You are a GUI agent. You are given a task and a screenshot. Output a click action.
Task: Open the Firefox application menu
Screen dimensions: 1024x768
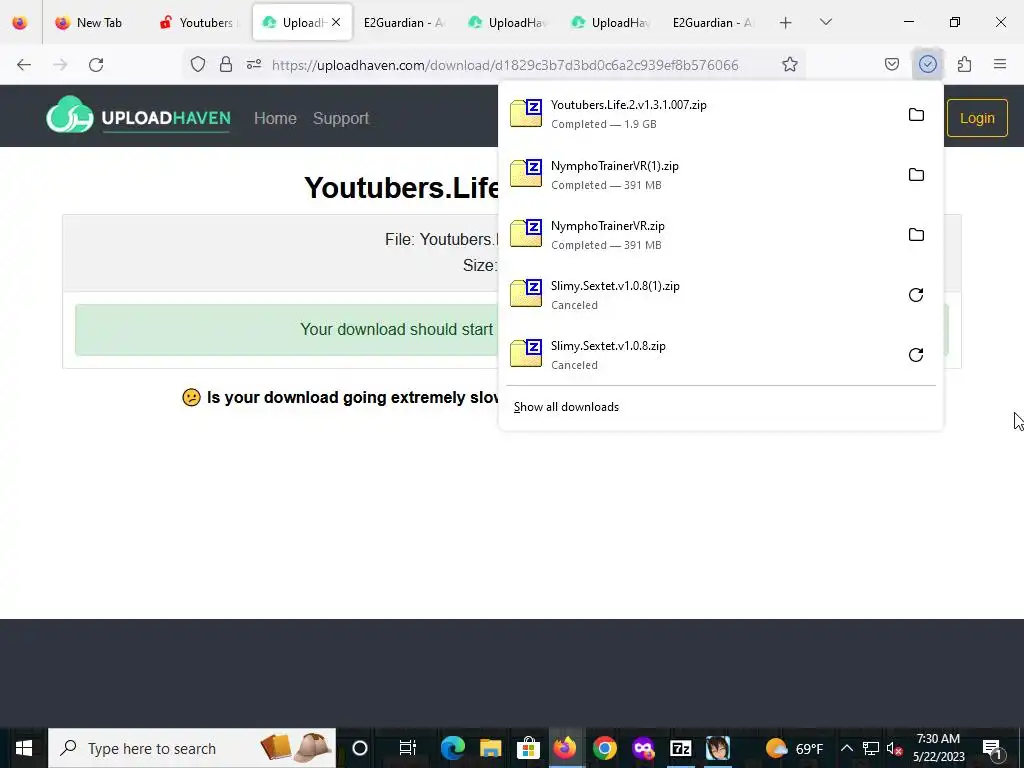(1000, 64)
